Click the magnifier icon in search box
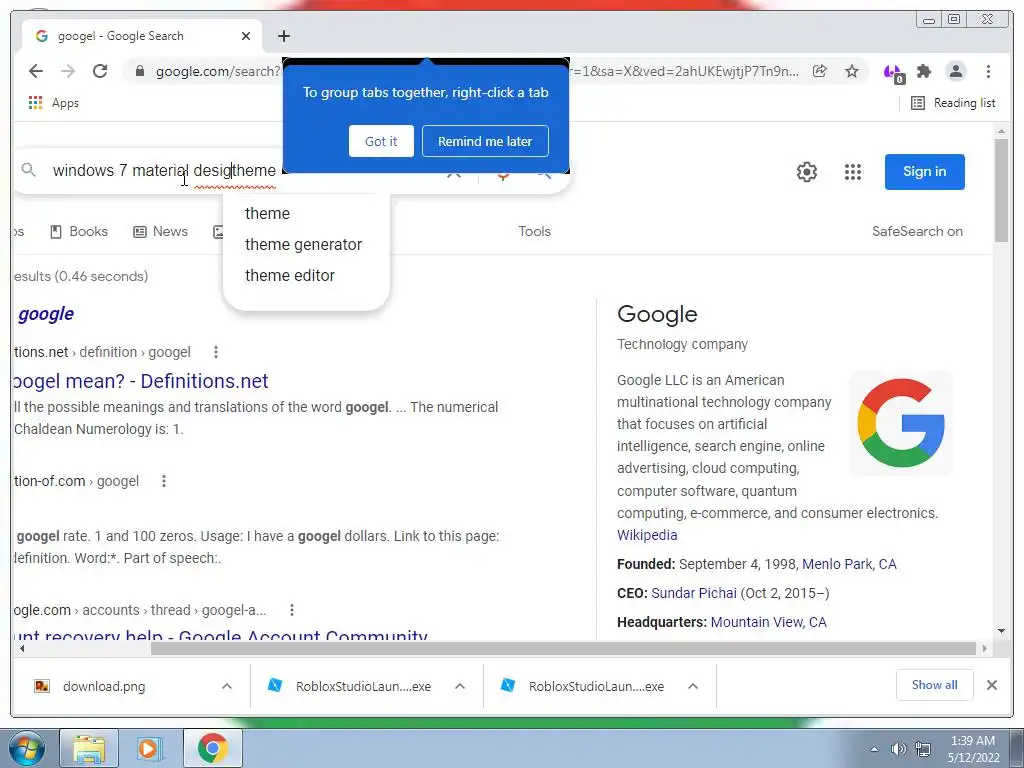The width and height of the screenshot is (1024, 768). click(28, 170)
